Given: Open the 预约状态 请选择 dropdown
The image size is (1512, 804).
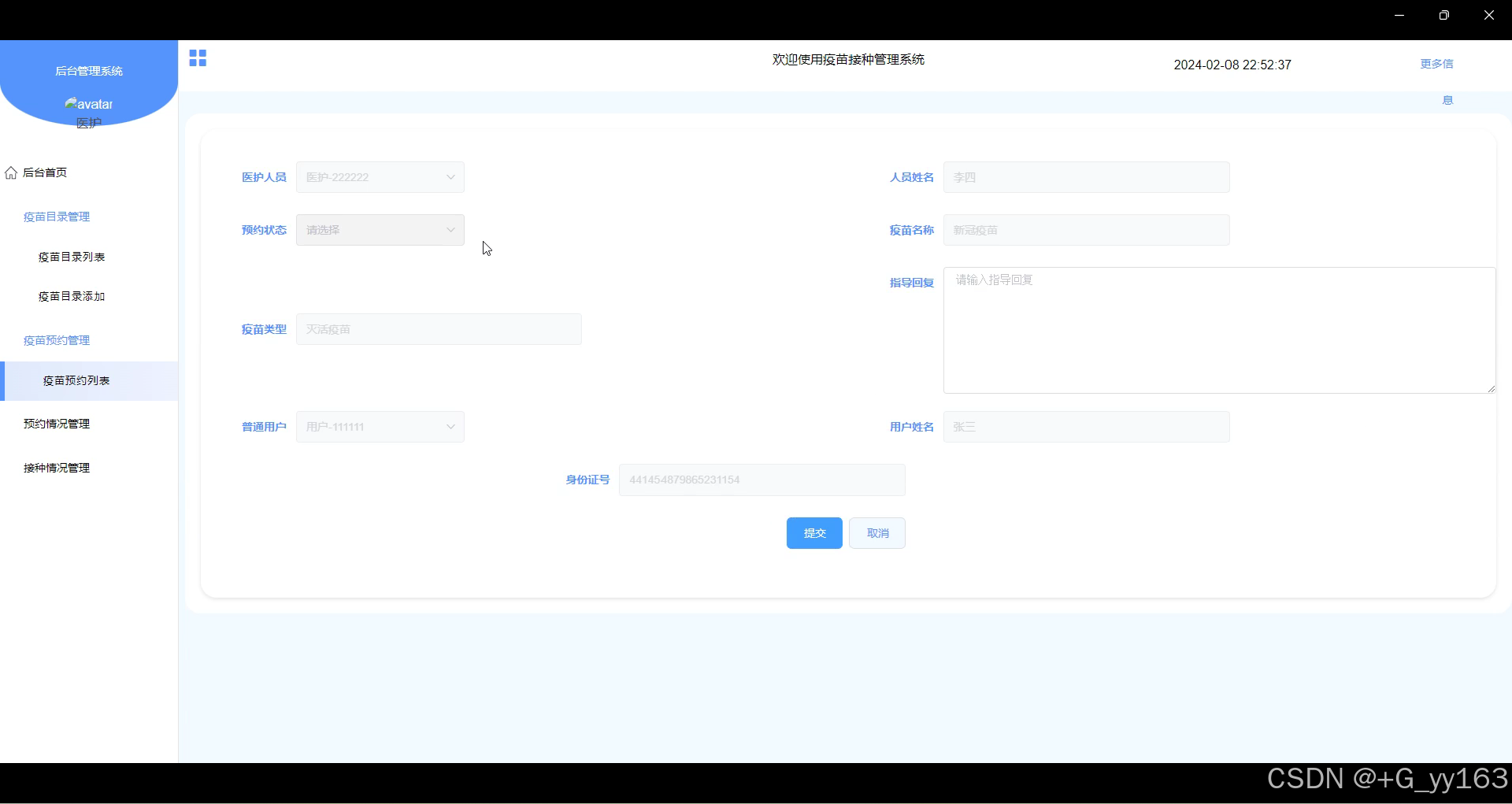Looking at the screenshot, I should coord(380,230).
